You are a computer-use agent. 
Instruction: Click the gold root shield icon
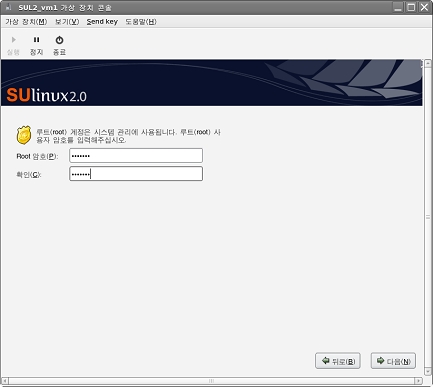(x=24, y=135)
